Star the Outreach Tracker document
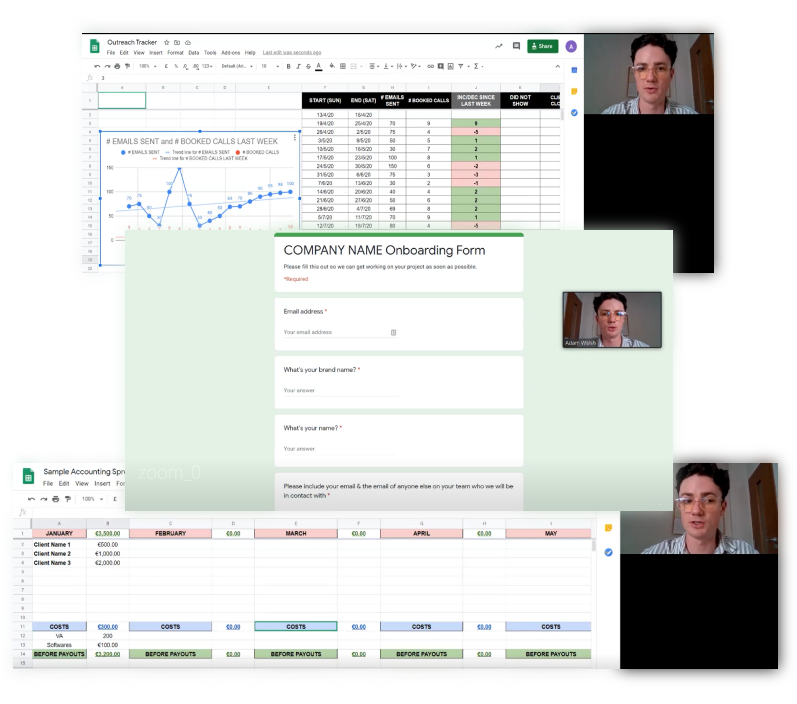797x704 pixels. click(165, 43)
